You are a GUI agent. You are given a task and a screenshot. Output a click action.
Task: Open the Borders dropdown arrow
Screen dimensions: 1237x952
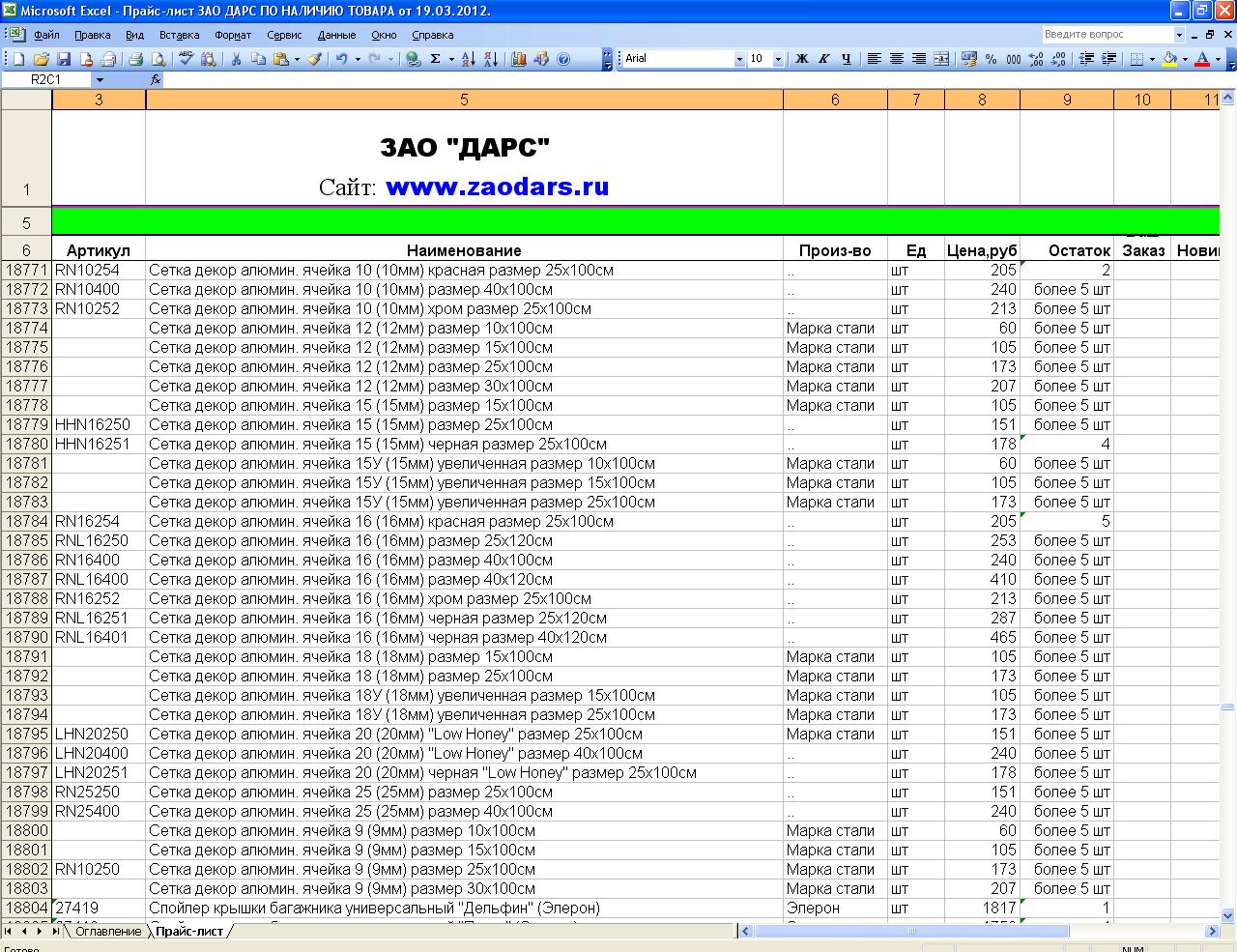1152,59
